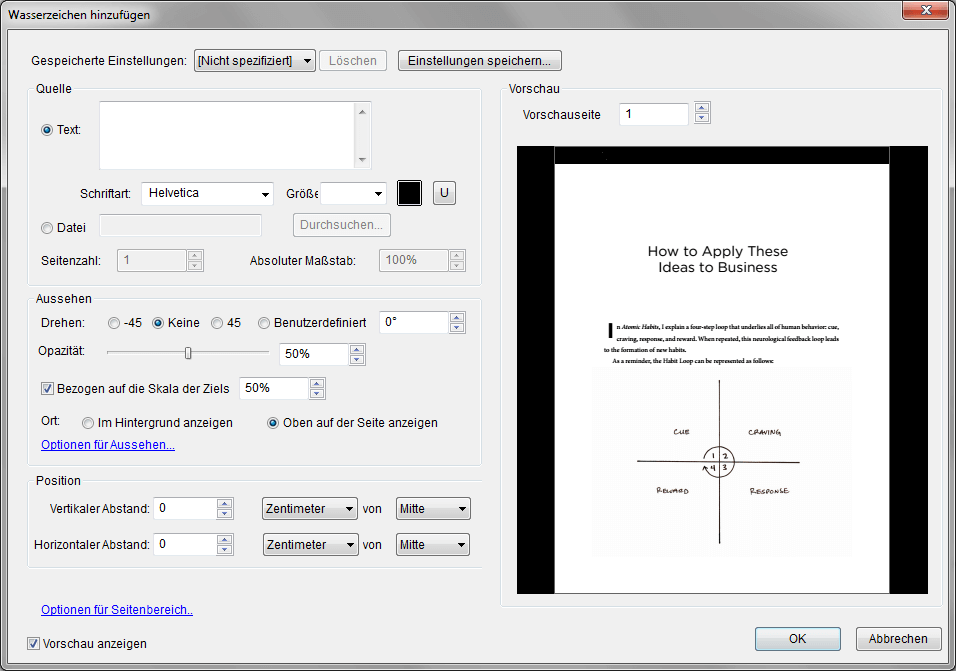Click the underline U button

tap(444, 193)
